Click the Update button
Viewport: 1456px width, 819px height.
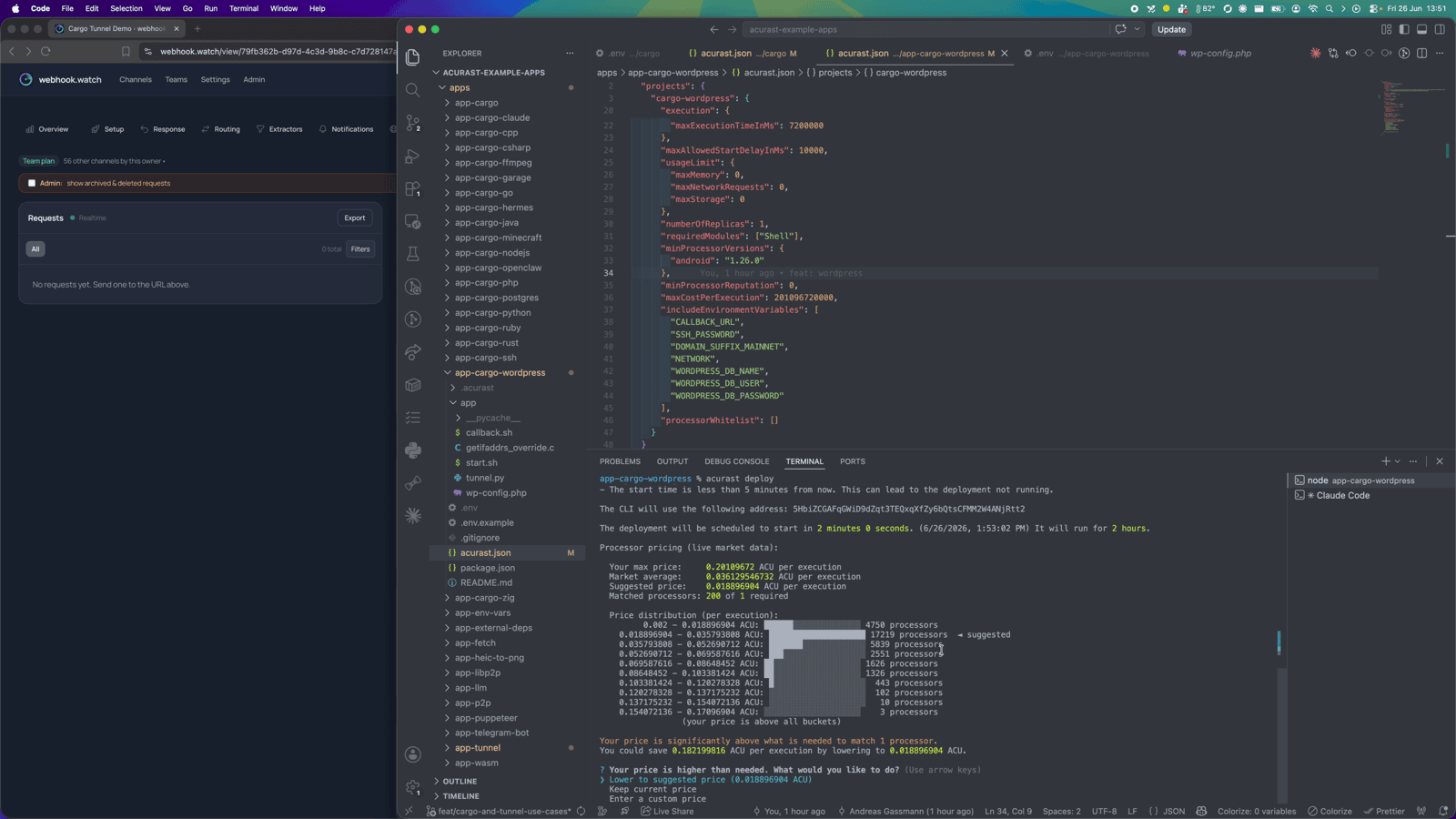point(1171,29)
